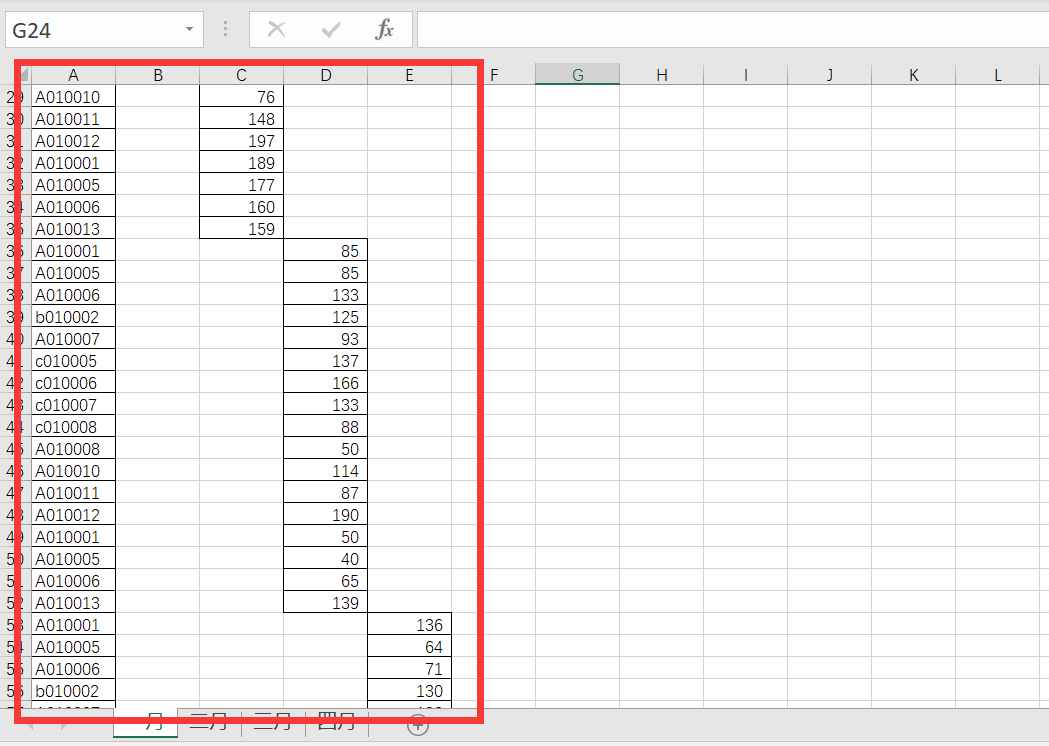Screen dimensions: 1049x746
Task: Click cell with value 71
Action: click(409, 669)
